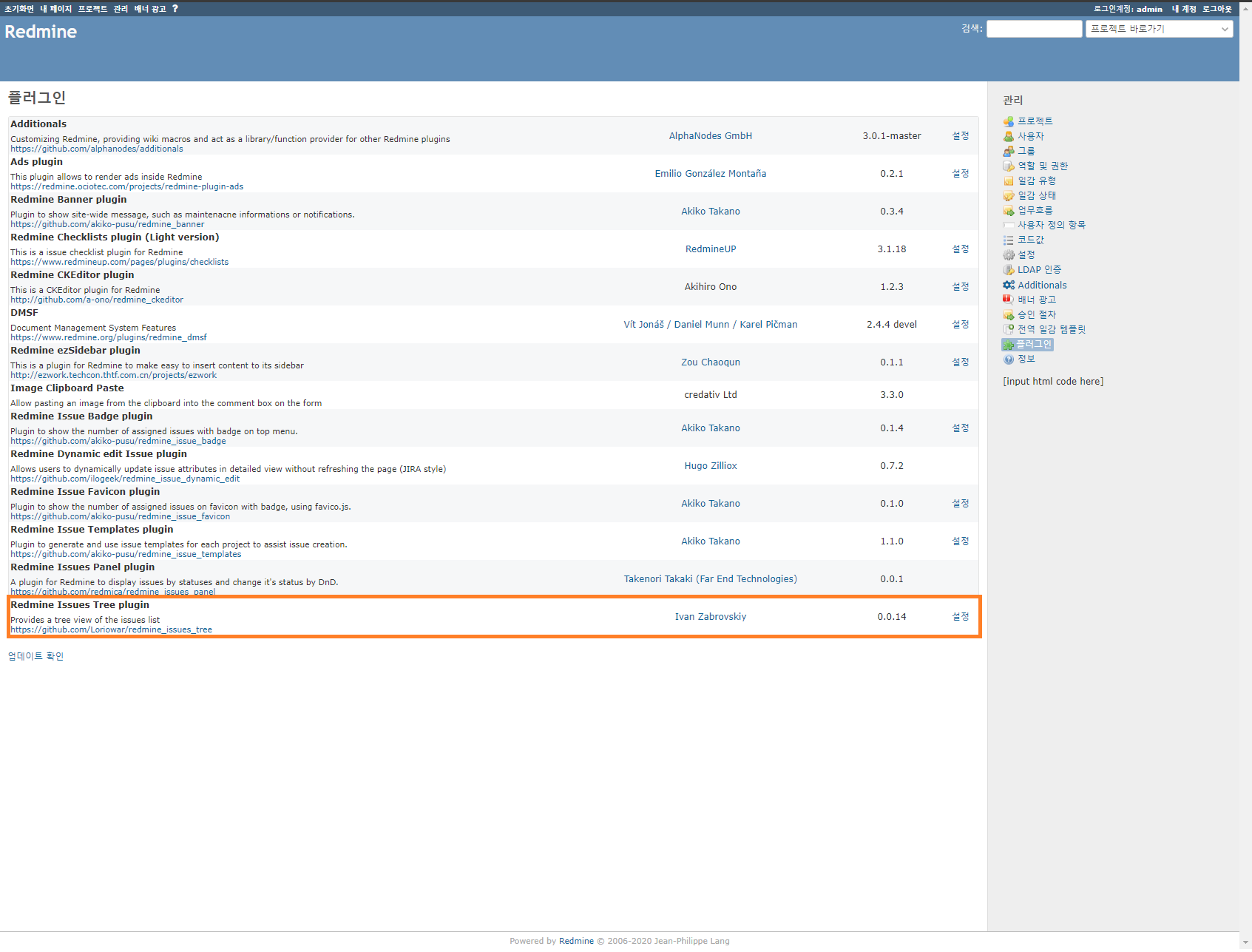The image size is (1252, 952).
Task: Select the 일감 유형 tracker icon
Action: pyautogui.click(x=1009, y=180)
